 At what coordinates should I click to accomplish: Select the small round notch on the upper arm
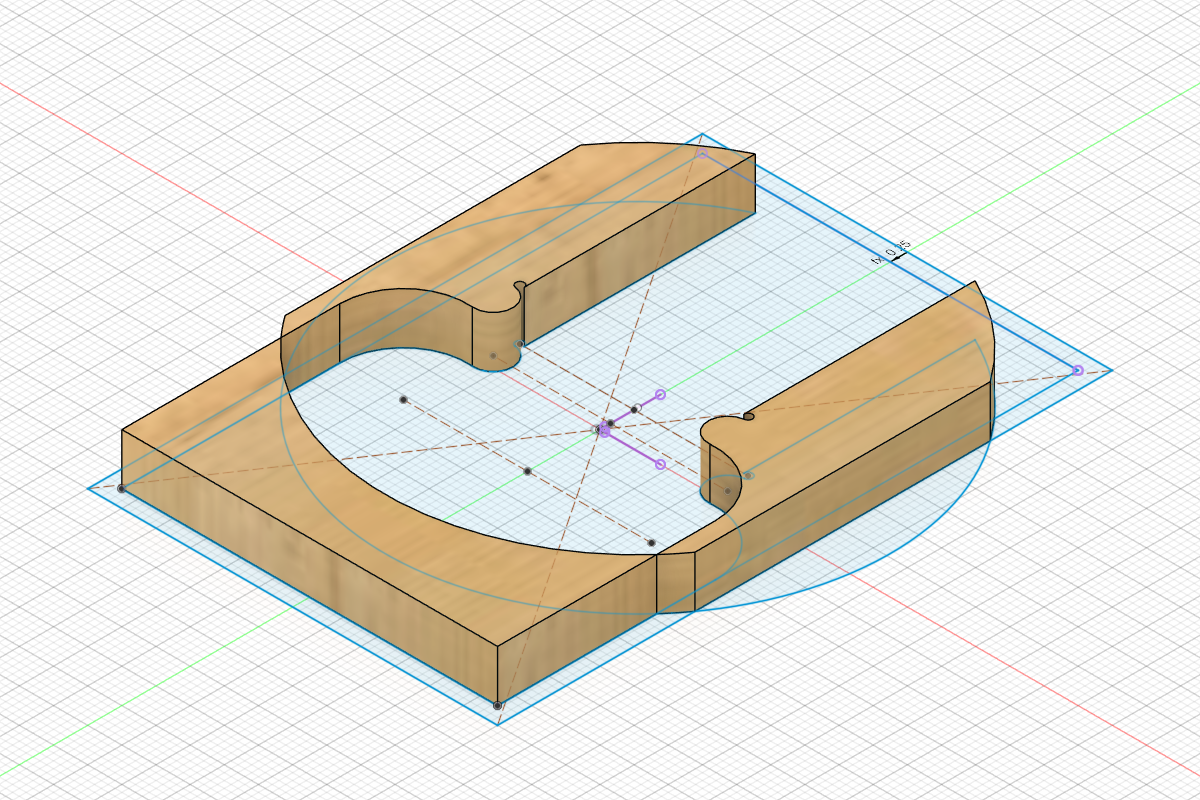pyautogui.click(x=519, y=288)
